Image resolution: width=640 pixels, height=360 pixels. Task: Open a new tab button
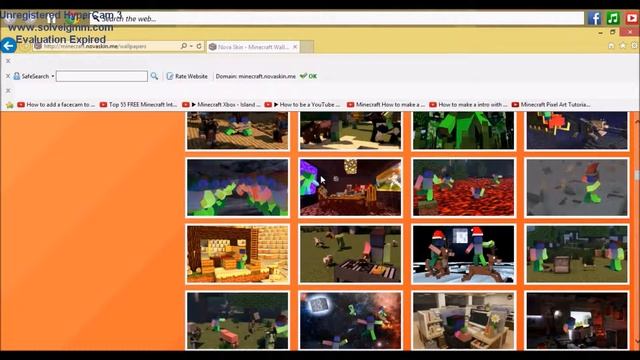pos(307,47)
